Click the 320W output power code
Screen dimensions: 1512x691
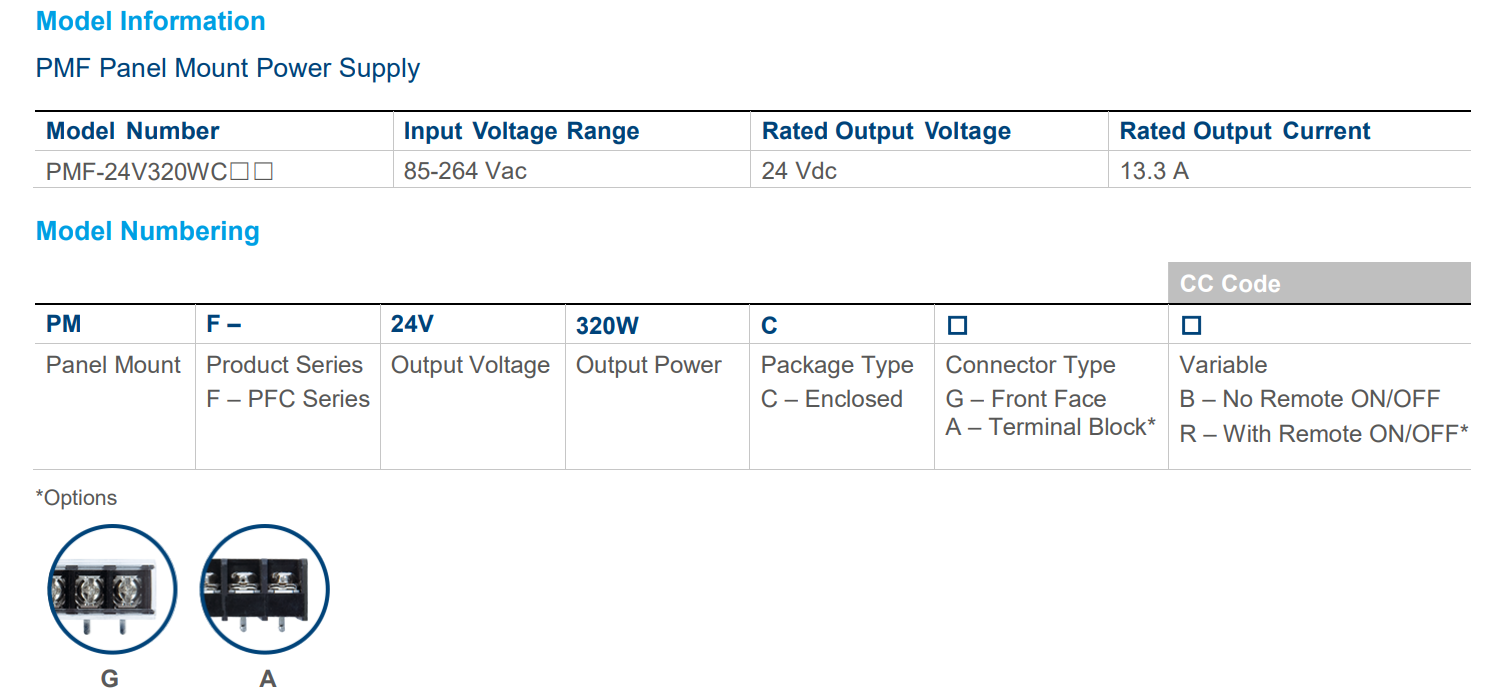(607, 326)
